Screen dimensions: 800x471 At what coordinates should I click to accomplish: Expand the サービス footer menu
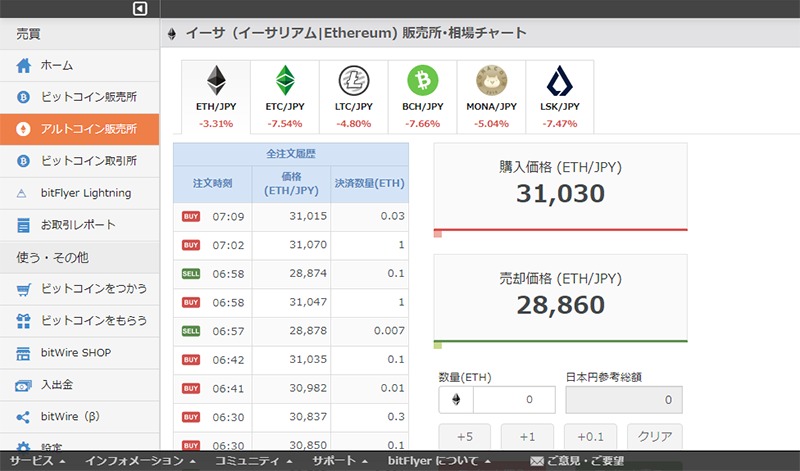tap(37, 461)
